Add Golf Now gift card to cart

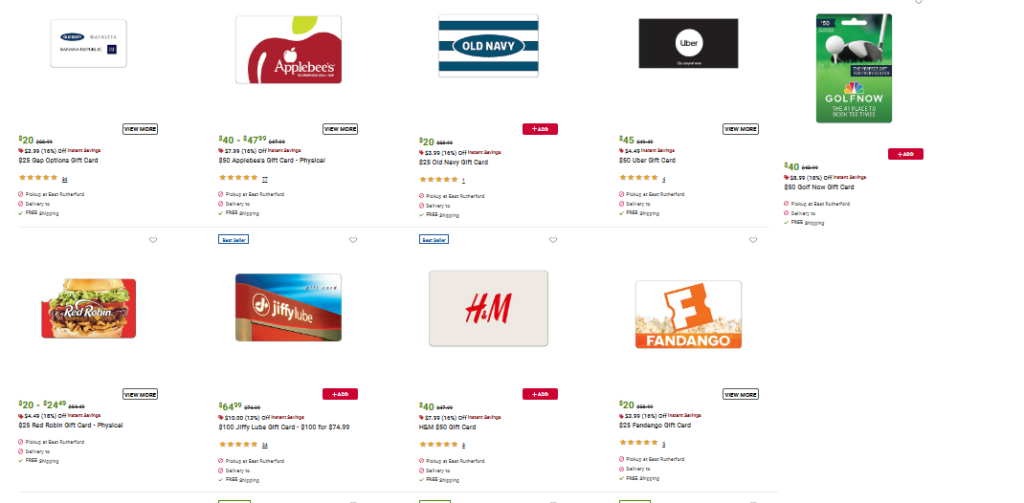click(x=905, y=154)
